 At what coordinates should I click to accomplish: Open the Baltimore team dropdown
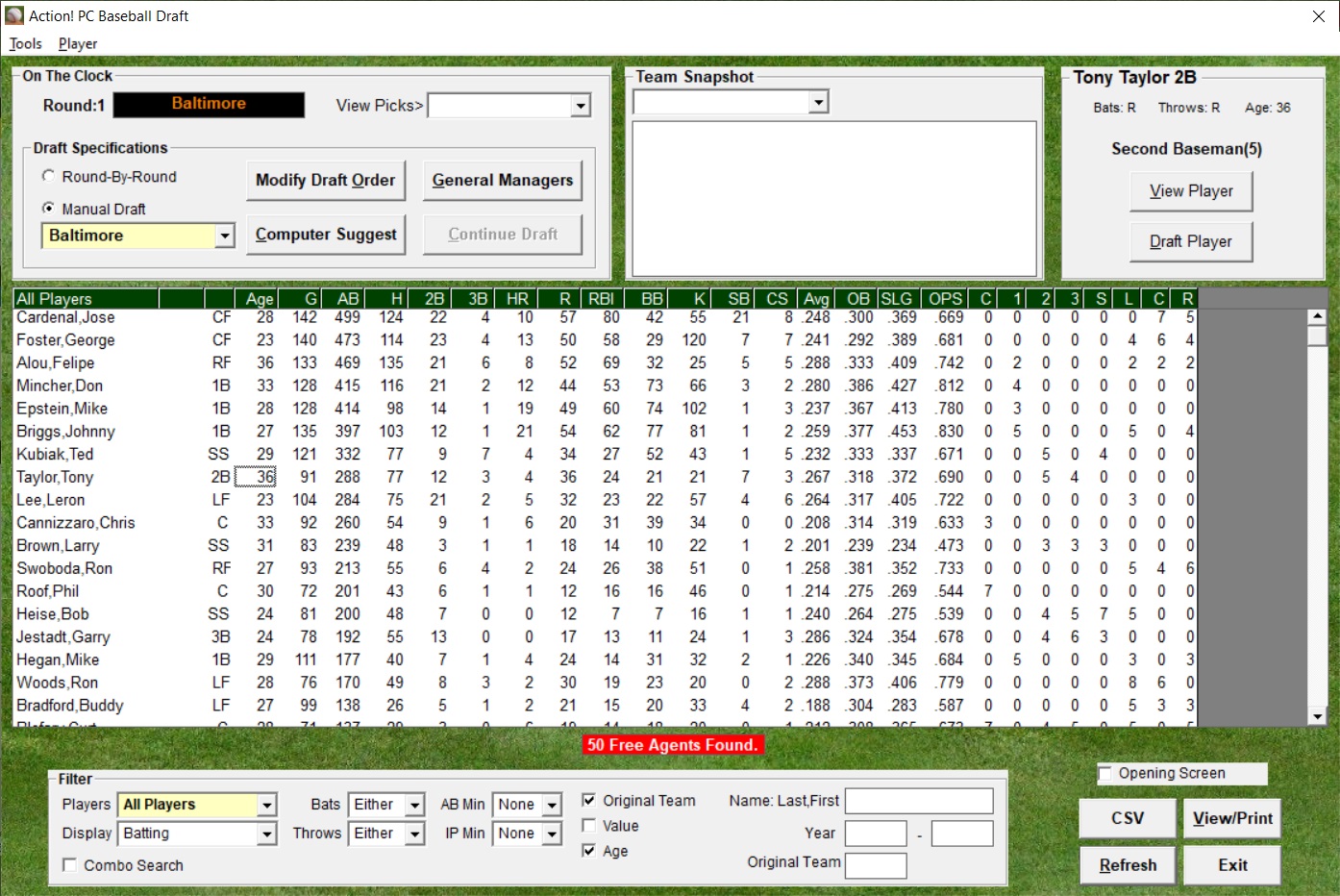tap(224, 236)
